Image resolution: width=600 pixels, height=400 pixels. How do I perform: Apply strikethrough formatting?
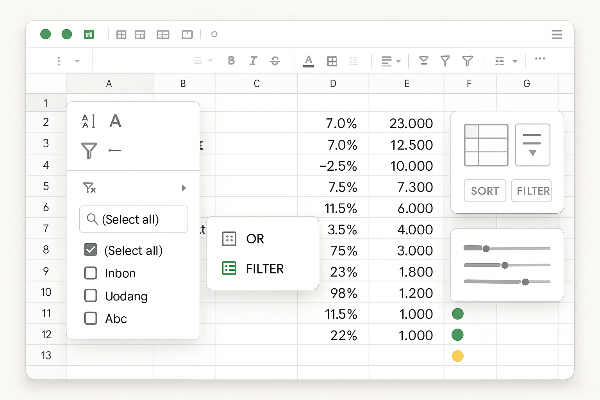point(275,60)
